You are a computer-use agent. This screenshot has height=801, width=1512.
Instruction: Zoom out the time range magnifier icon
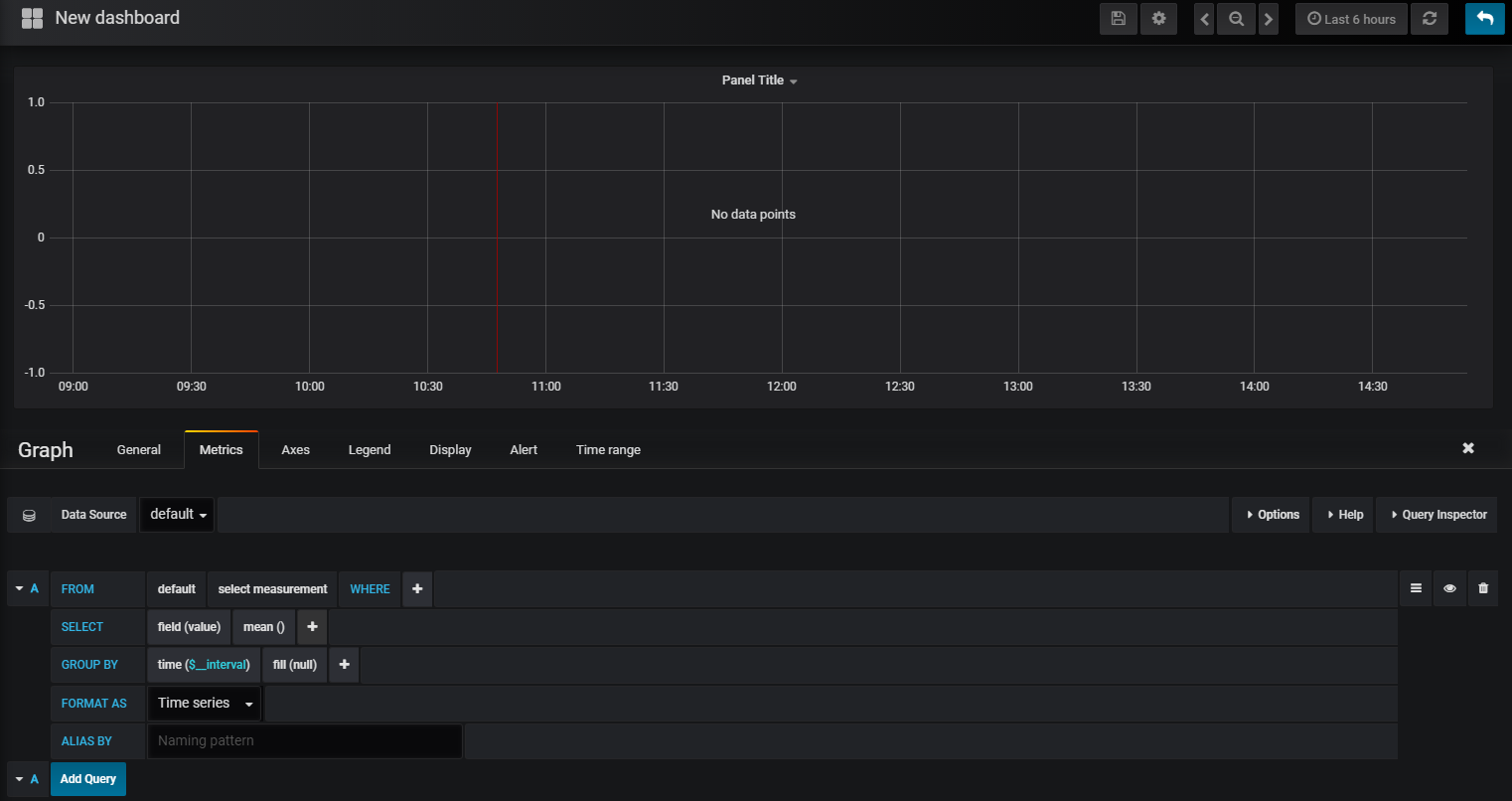click(1236, 19)
